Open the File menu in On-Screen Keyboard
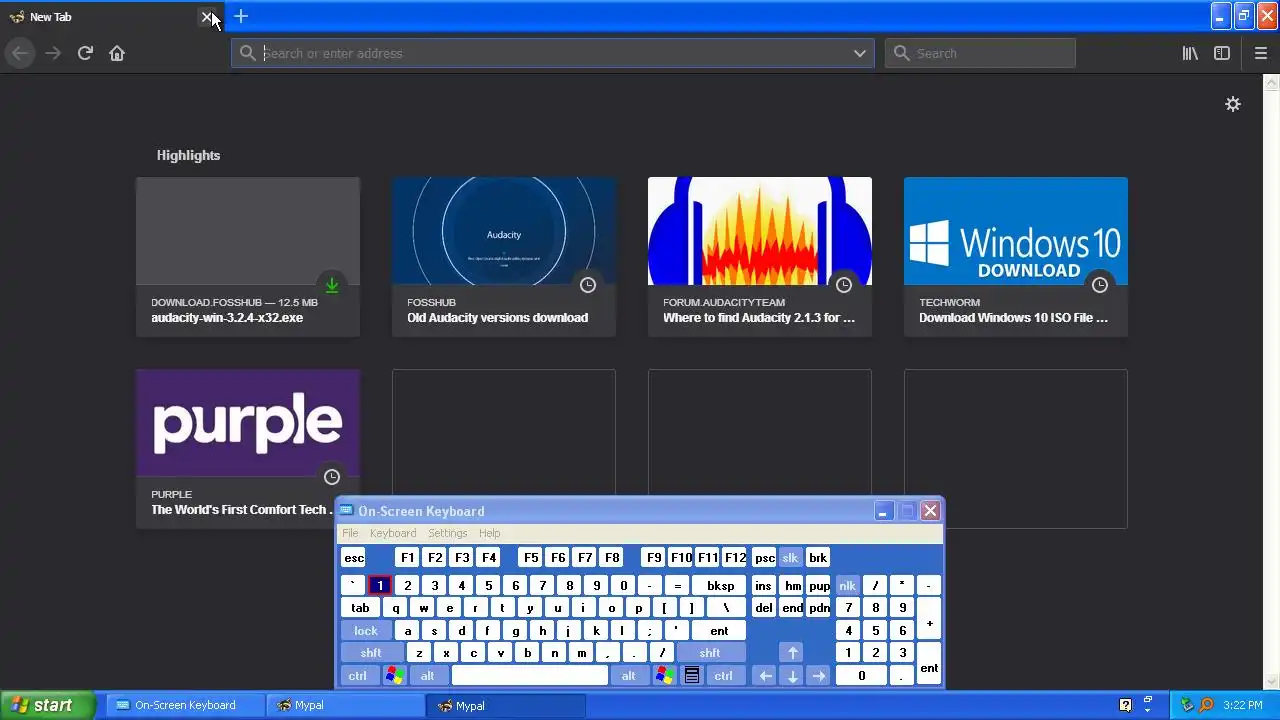1280x720 pixels. [x=350, y=533]
